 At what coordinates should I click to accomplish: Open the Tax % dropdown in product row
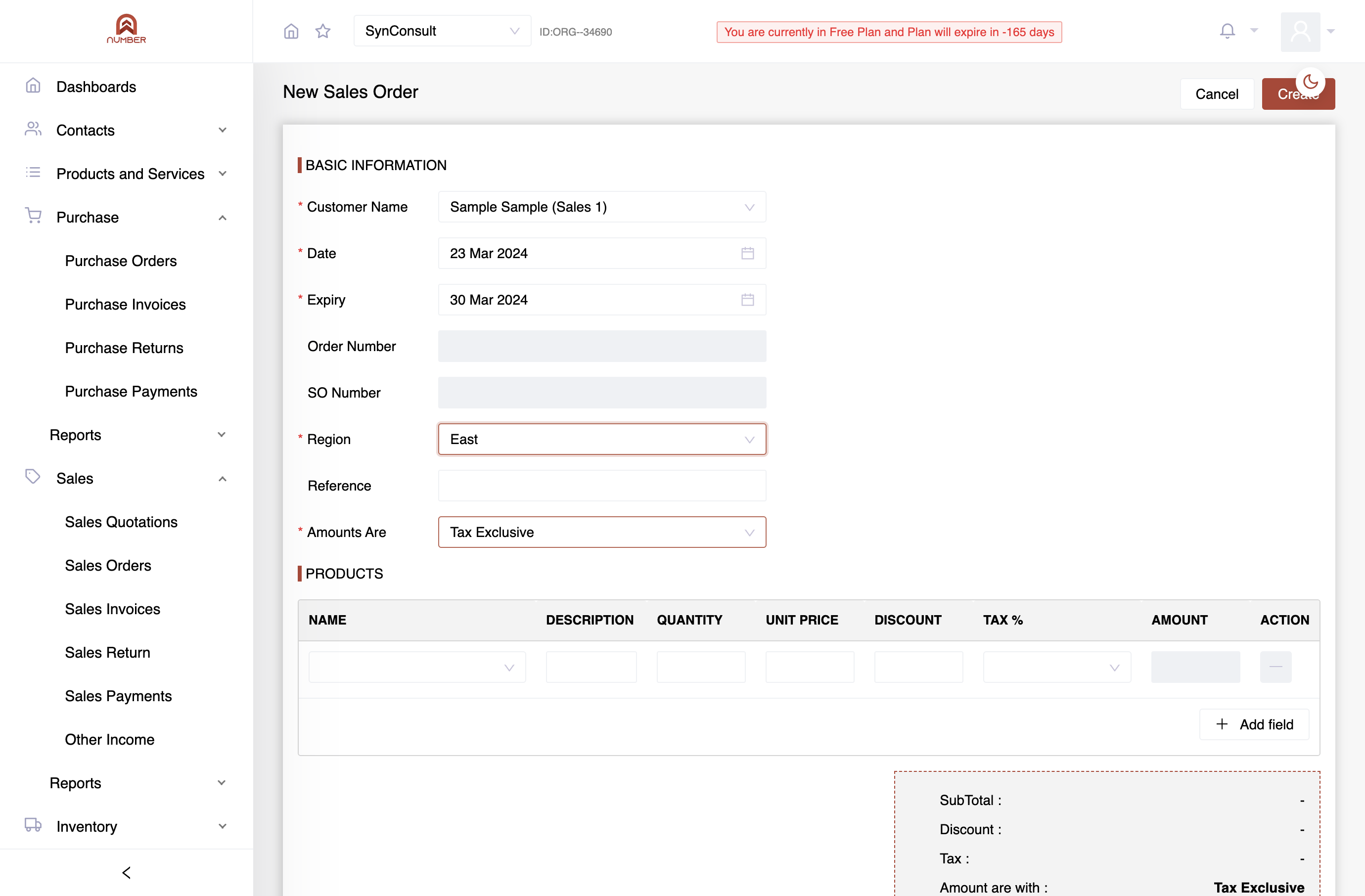(x=1057, y=667)
